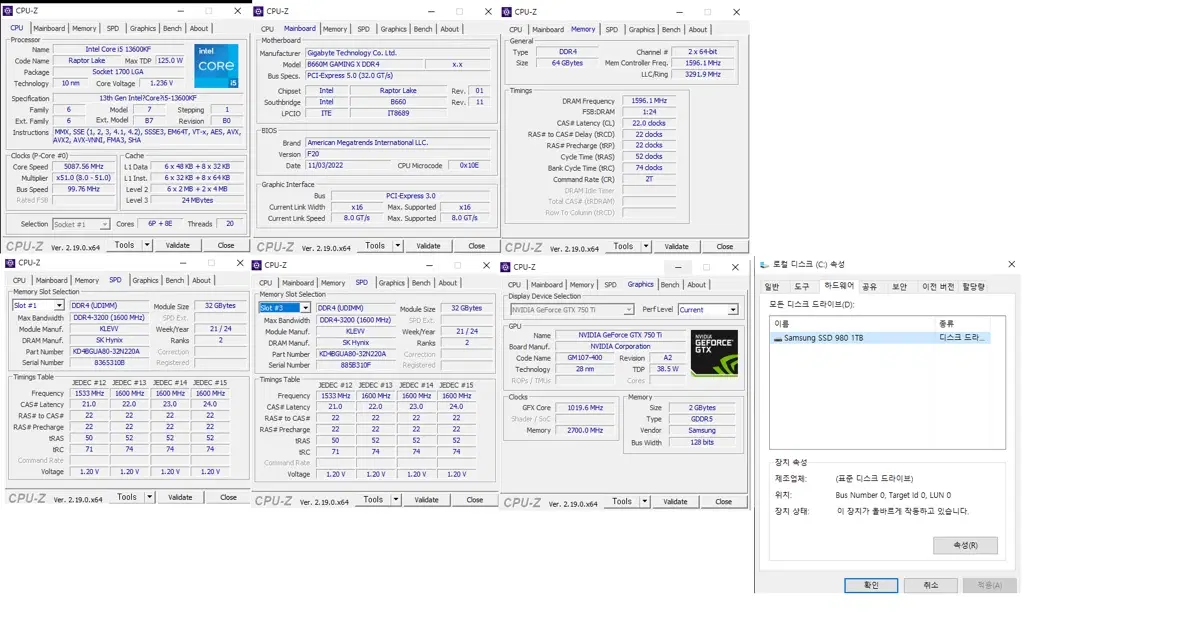Open the Tools dropdown arrow in the processor window

coord(149,245)
